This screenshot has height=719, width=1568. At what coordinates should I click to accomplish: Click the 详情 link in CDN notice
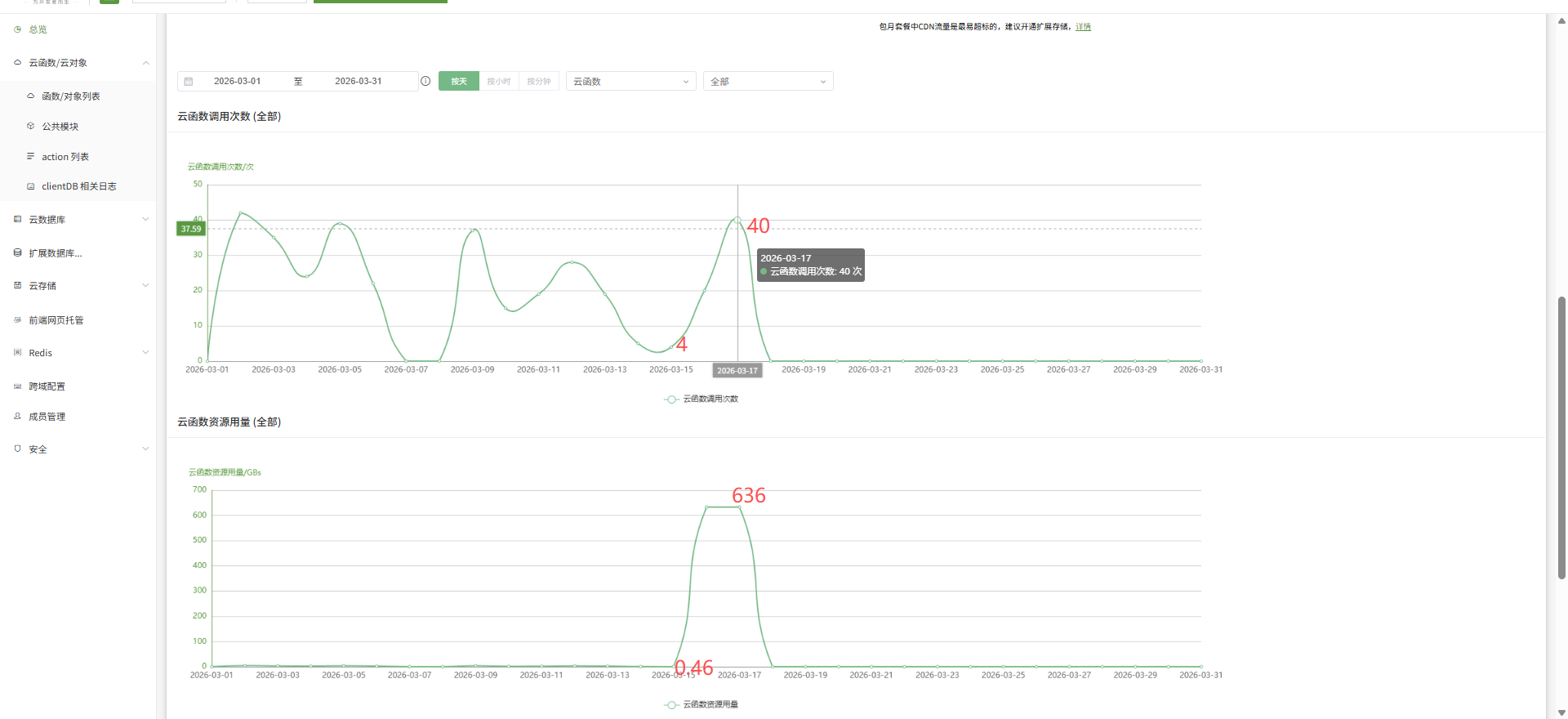tap(1083, 27)
